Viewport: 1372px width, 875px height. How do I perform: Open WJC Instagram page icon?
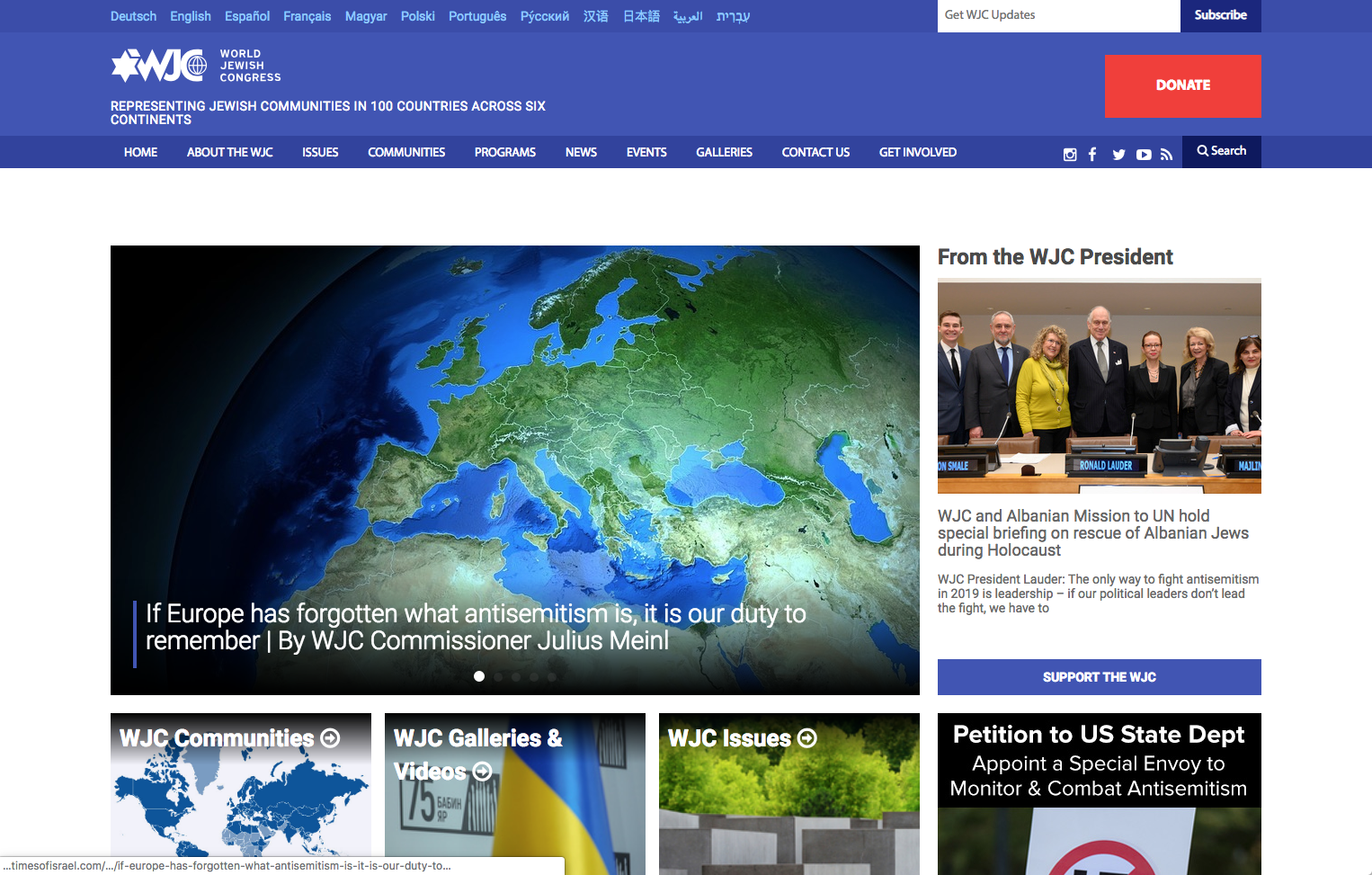pyautogui.click(x=1070, y=155)
